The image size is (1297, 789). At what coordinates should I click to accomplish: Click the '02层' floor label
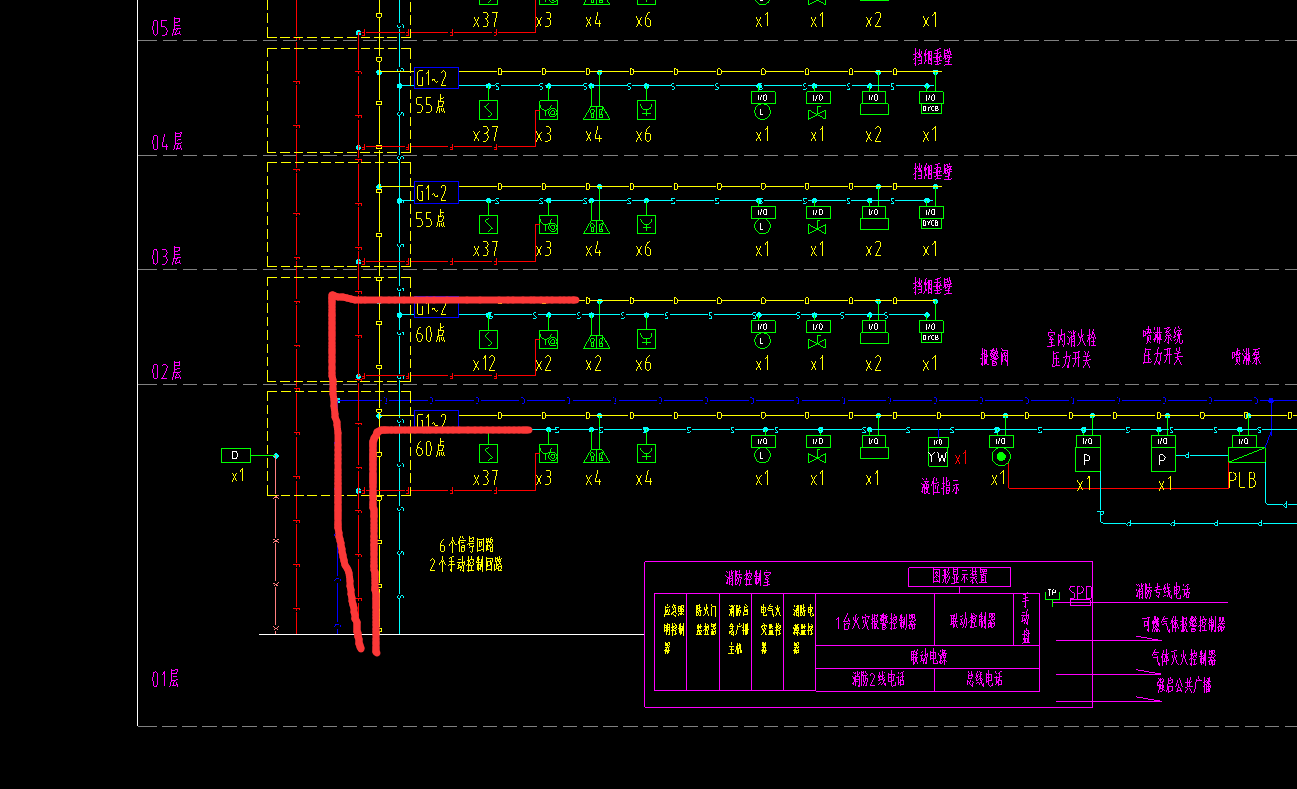pos(166,372)
